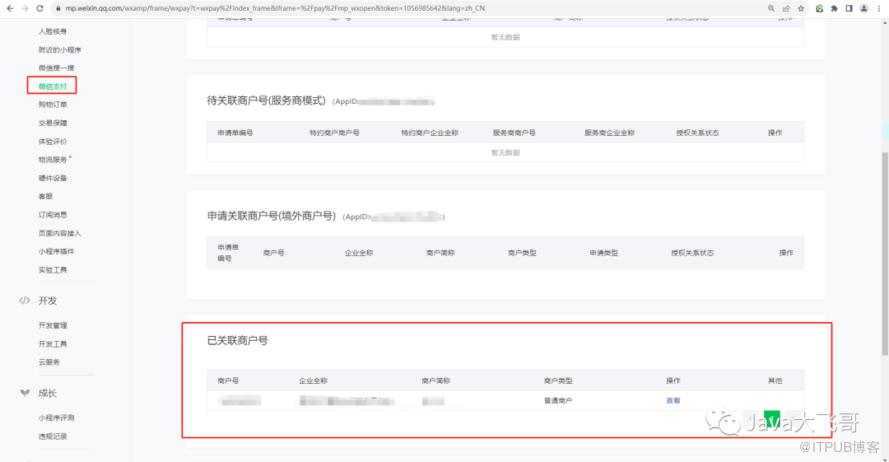
Task: Click 查看 link in 已关联商户号 table
Action: [x=673, y=401]
